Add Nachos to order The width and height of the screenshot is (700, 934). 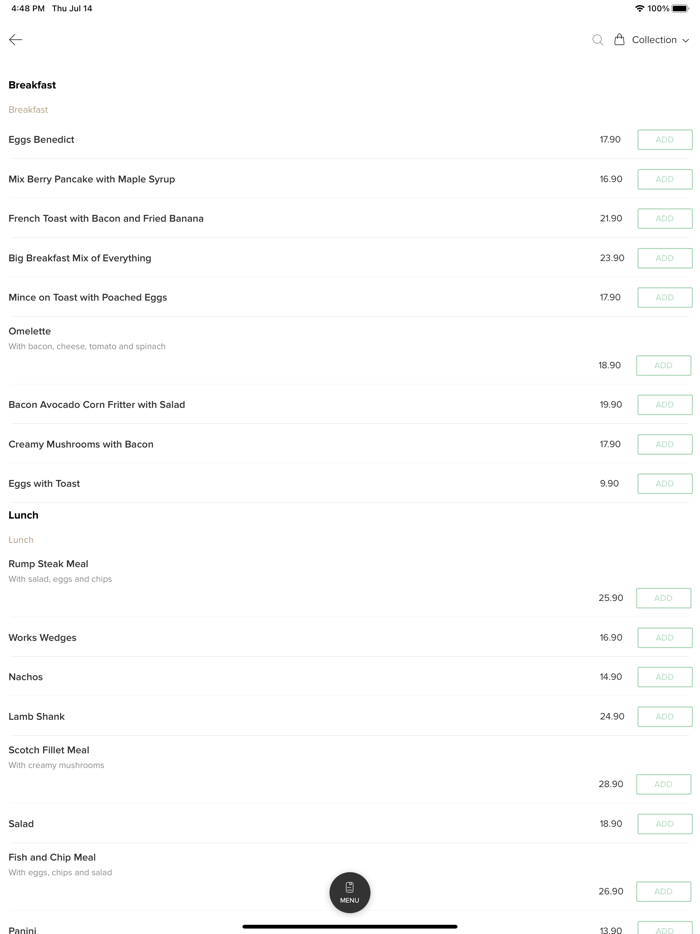point(664,677)
